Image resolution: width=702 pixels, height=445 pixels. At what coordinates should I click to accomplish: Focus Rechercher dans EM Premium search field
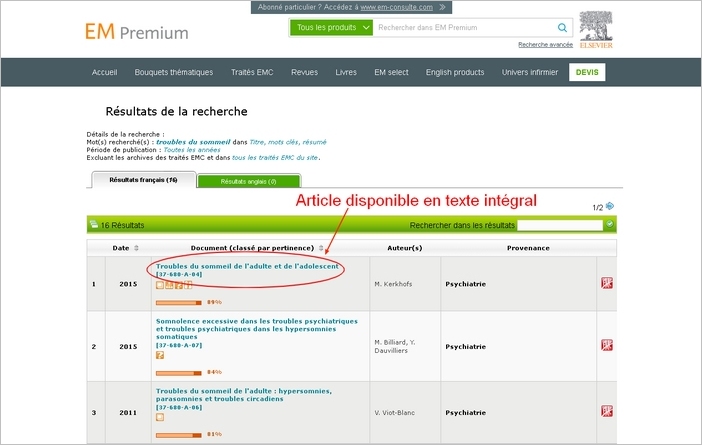[463, 27]
